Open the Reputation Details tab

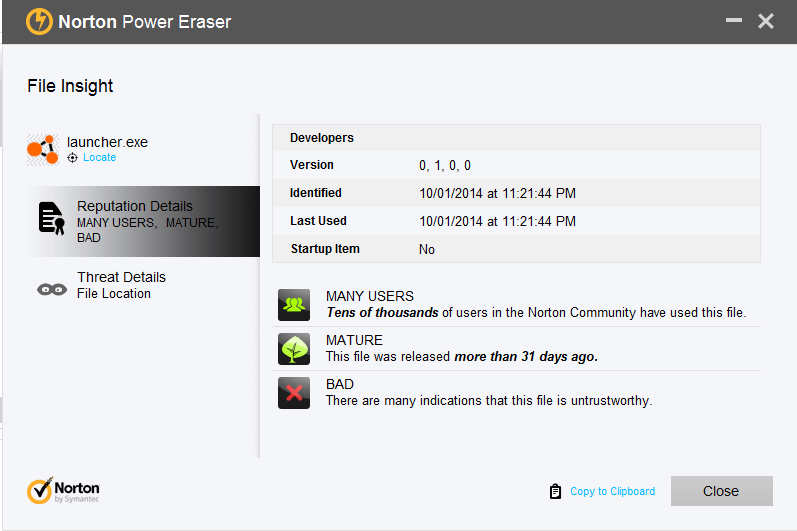(x=143, y=221)
